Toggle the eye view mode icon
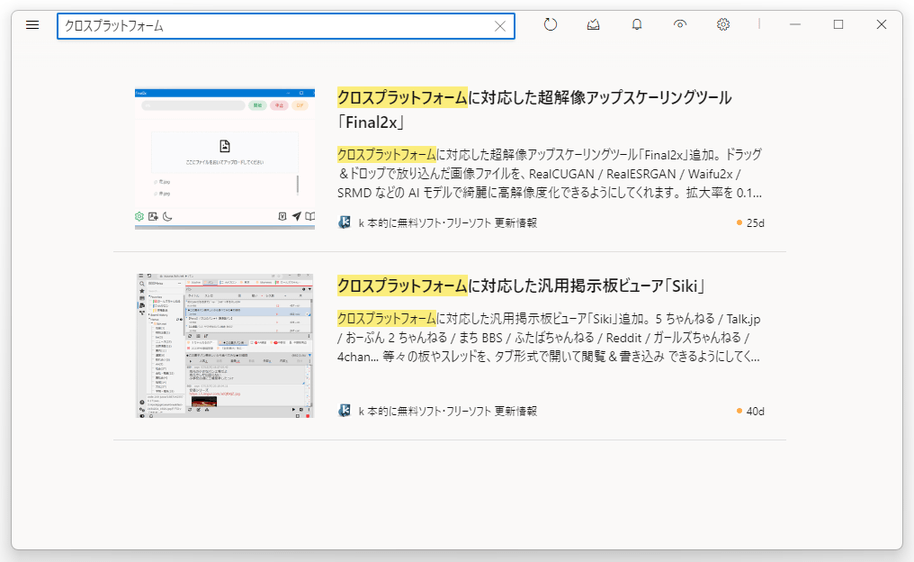 pos(680,24)
